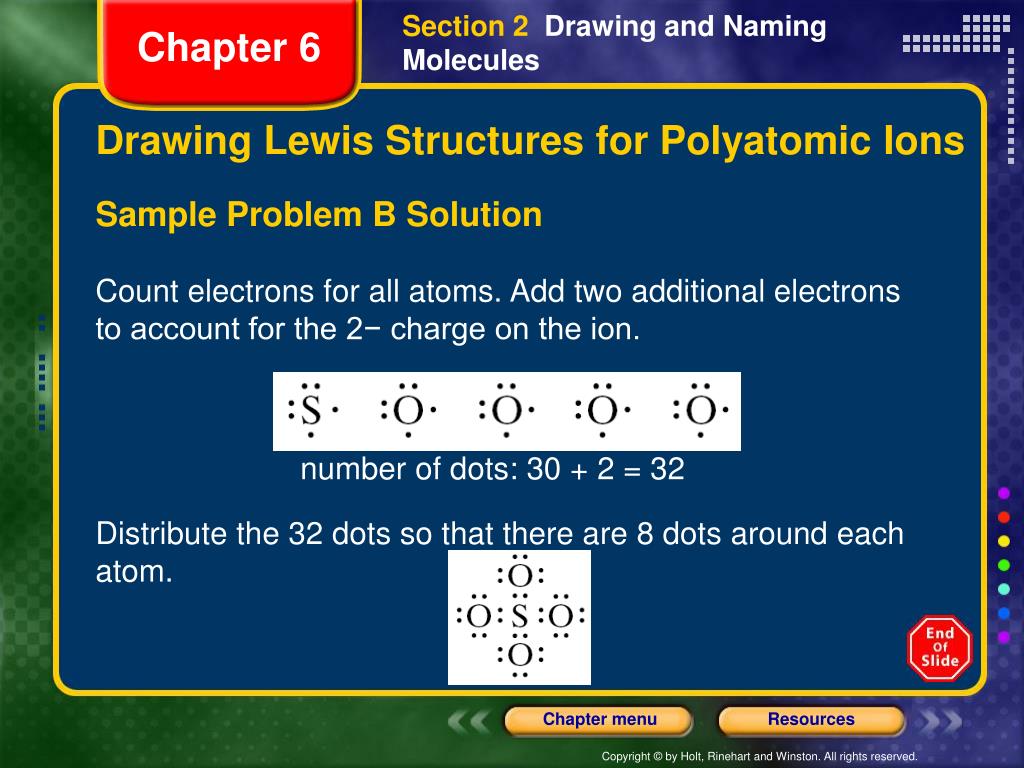Select the Sample Problem B Solution heading
This screenshot has width=1024, height=768.
click(319, 215)
